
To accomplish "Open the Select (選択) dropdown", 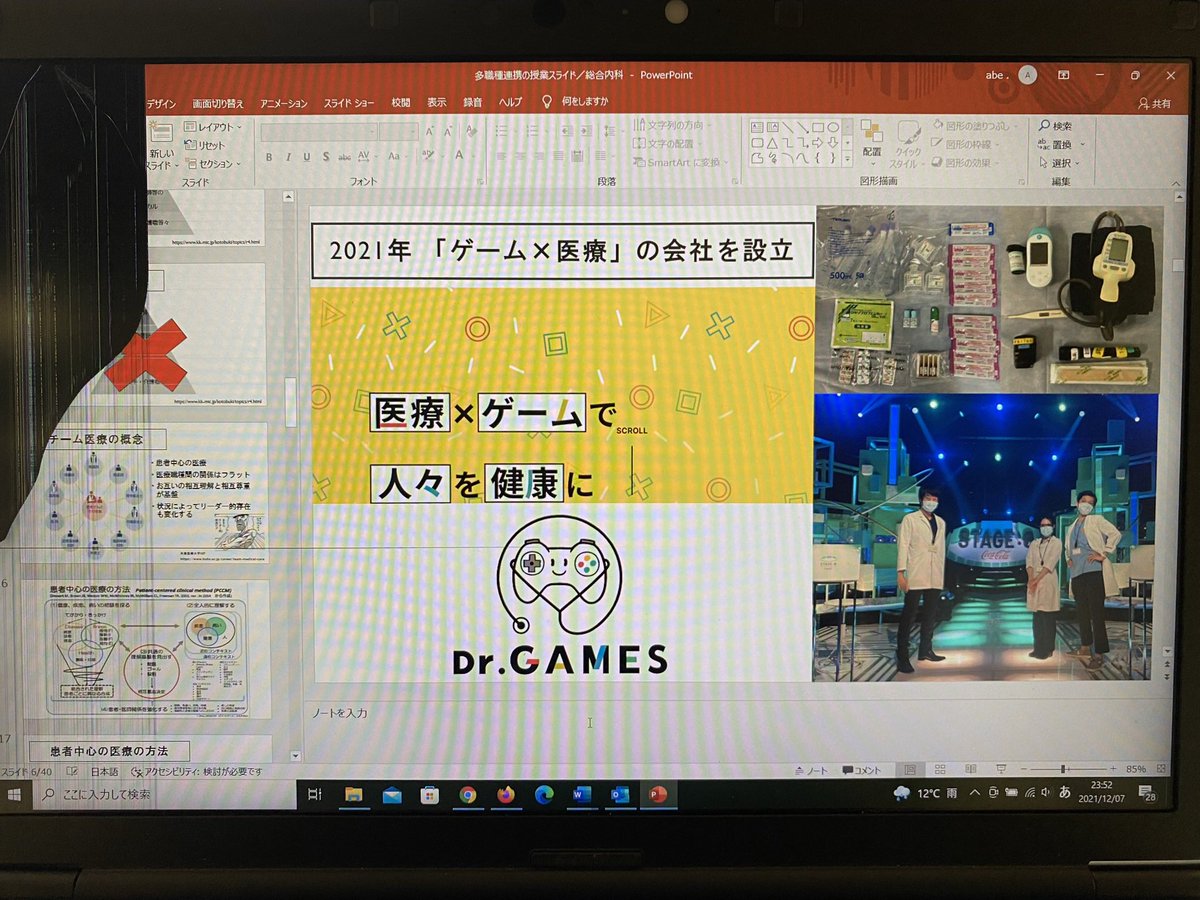I will point(1060,162).
